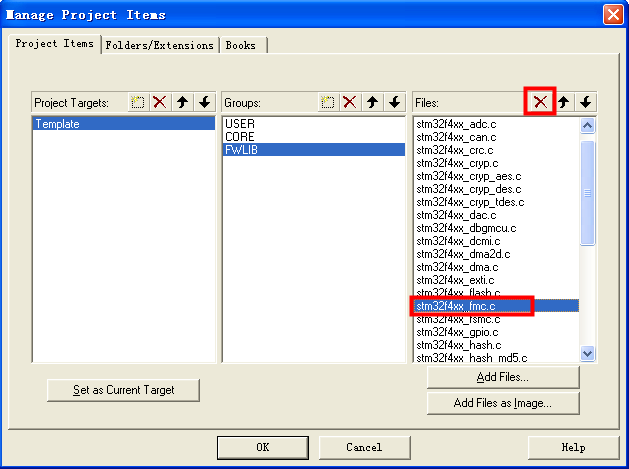The width and height of the screenshot is (629, 469).
Task: Select file stm32f4xx_gpio.c
Action: (497, 332)
